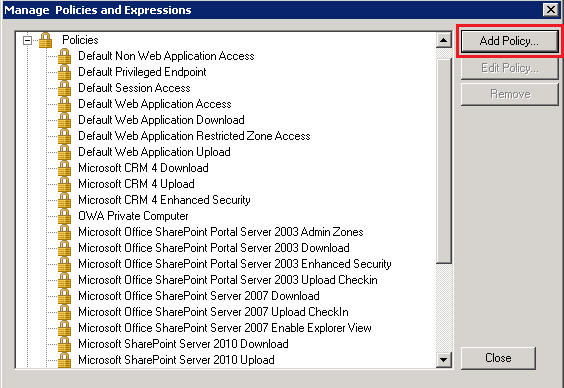Click lock icon for SharePoint Server 2007 Upload CheckIn

pyautogui.click(x=64, y=312)
